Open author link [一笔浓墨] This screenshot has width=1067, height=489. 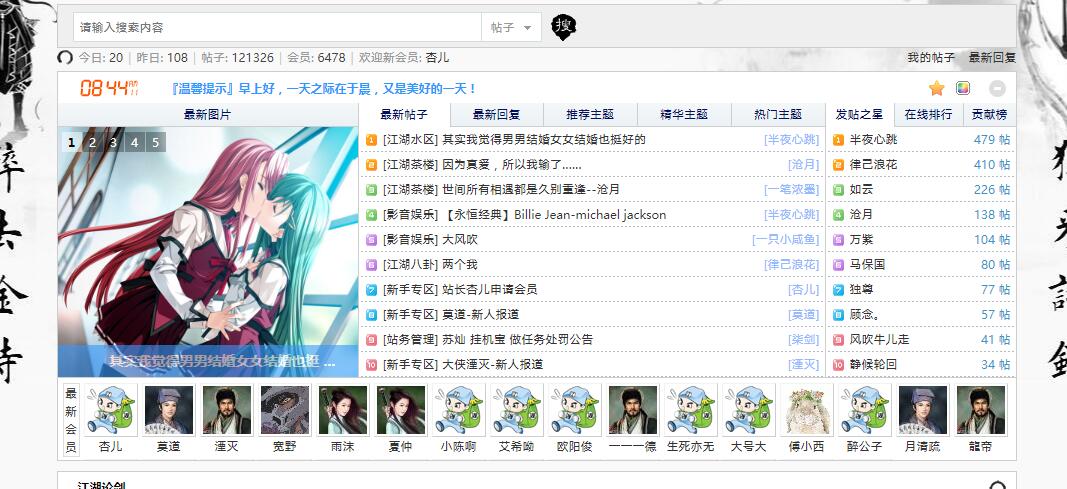click(791, 189)
